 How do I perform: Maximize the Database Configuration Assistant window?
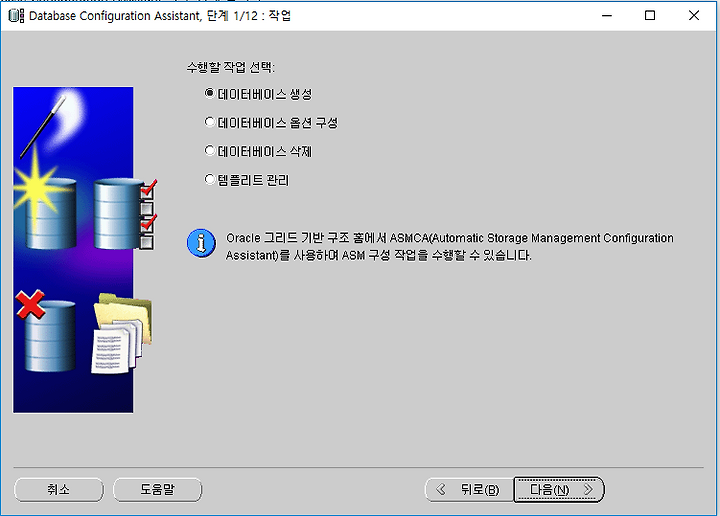[x=650, y=16]
